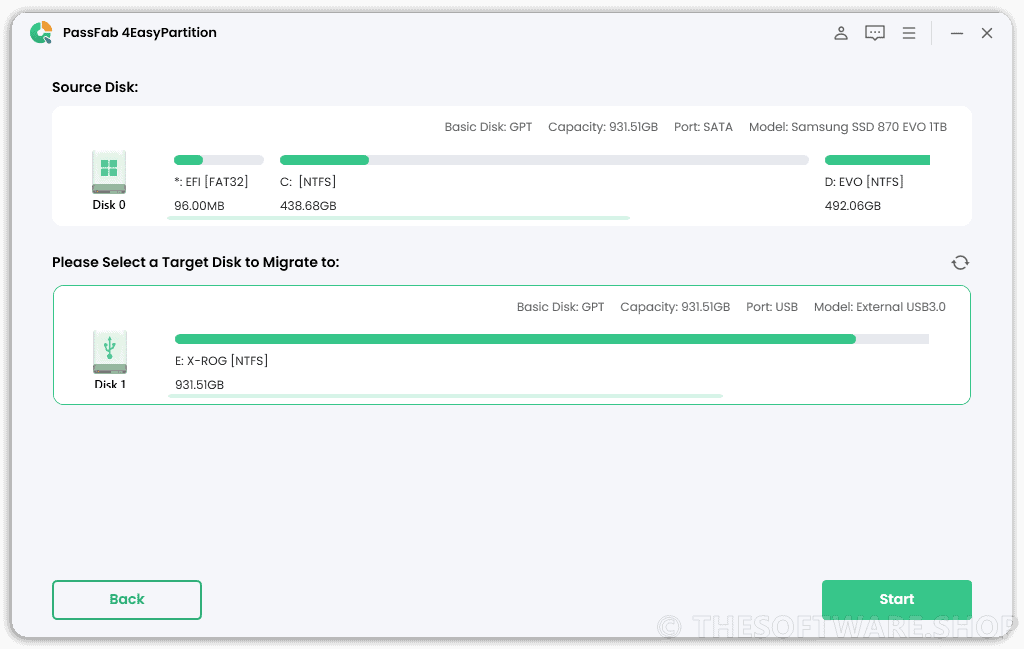Click the 'E: X-ROG [NTFS]' partition label
The width and height of the screenshot is (1024, 649).
tap(221, 360)
